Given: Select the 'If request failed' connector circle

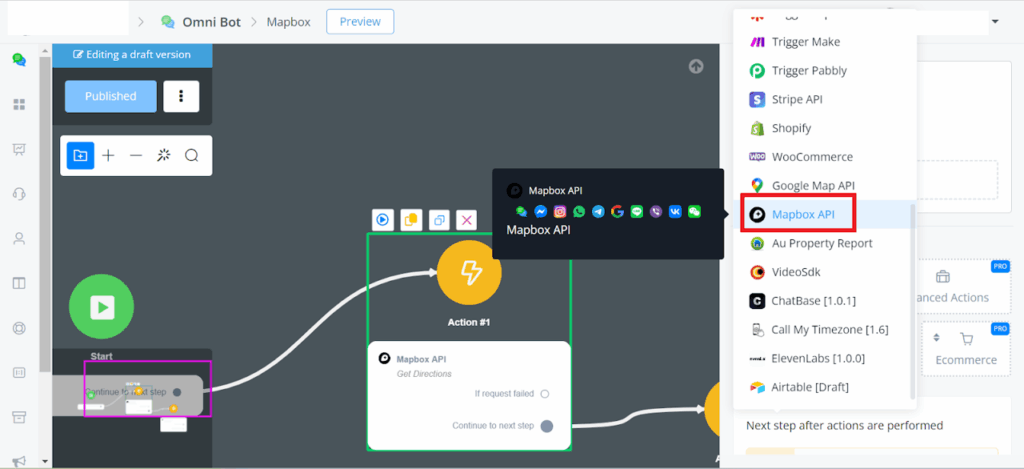Looking at the screenshot, I should click(x=545, y=394).
